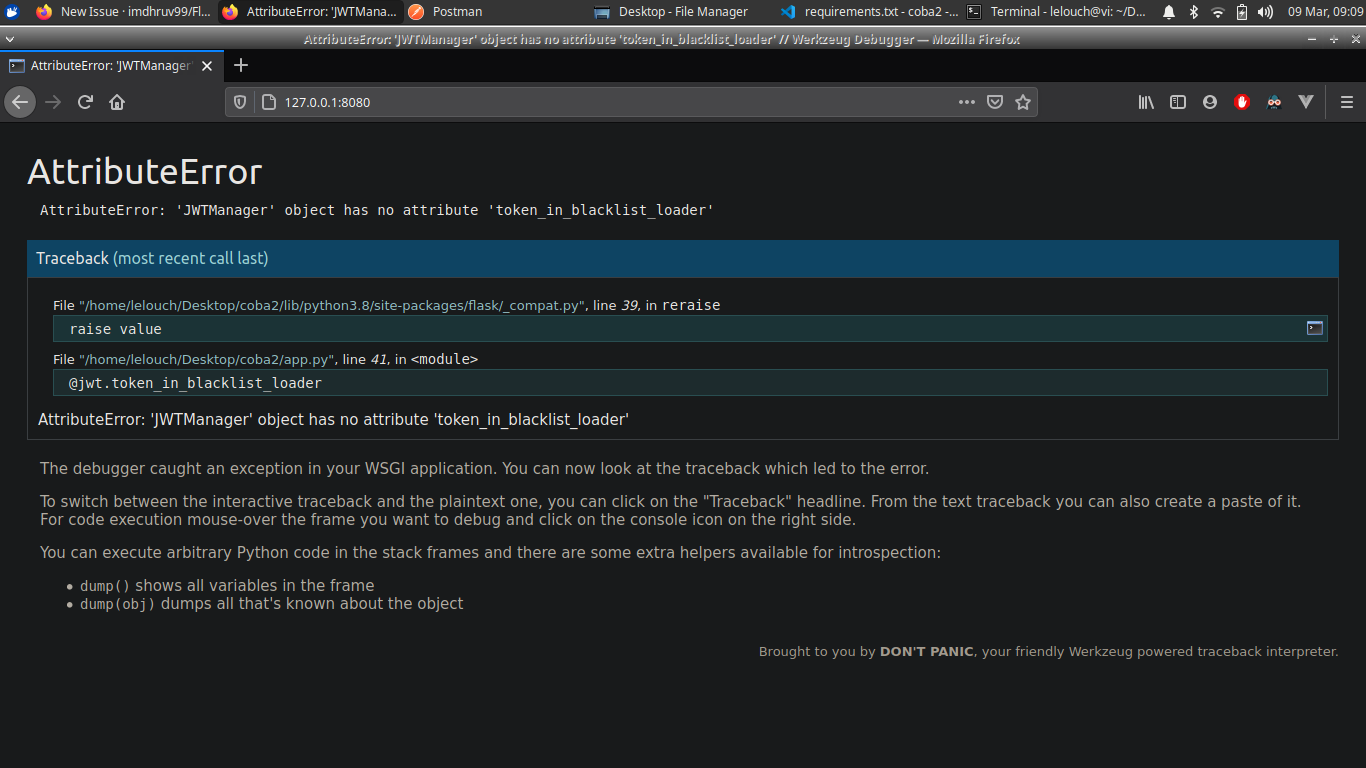Open the Firefox home page icon
The image size is (1366, 768).
point(117,101)
